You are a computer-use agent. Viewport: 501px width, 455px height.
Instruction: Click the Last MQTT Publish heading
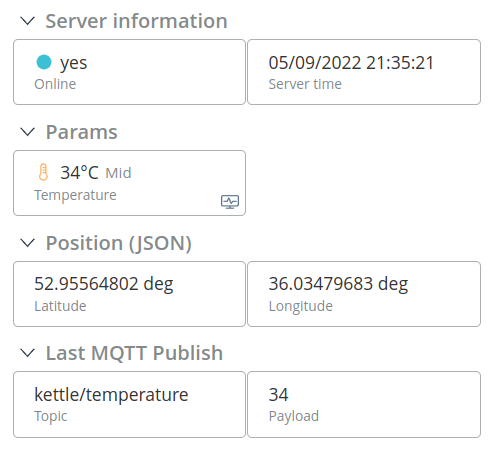pos(134,353)
